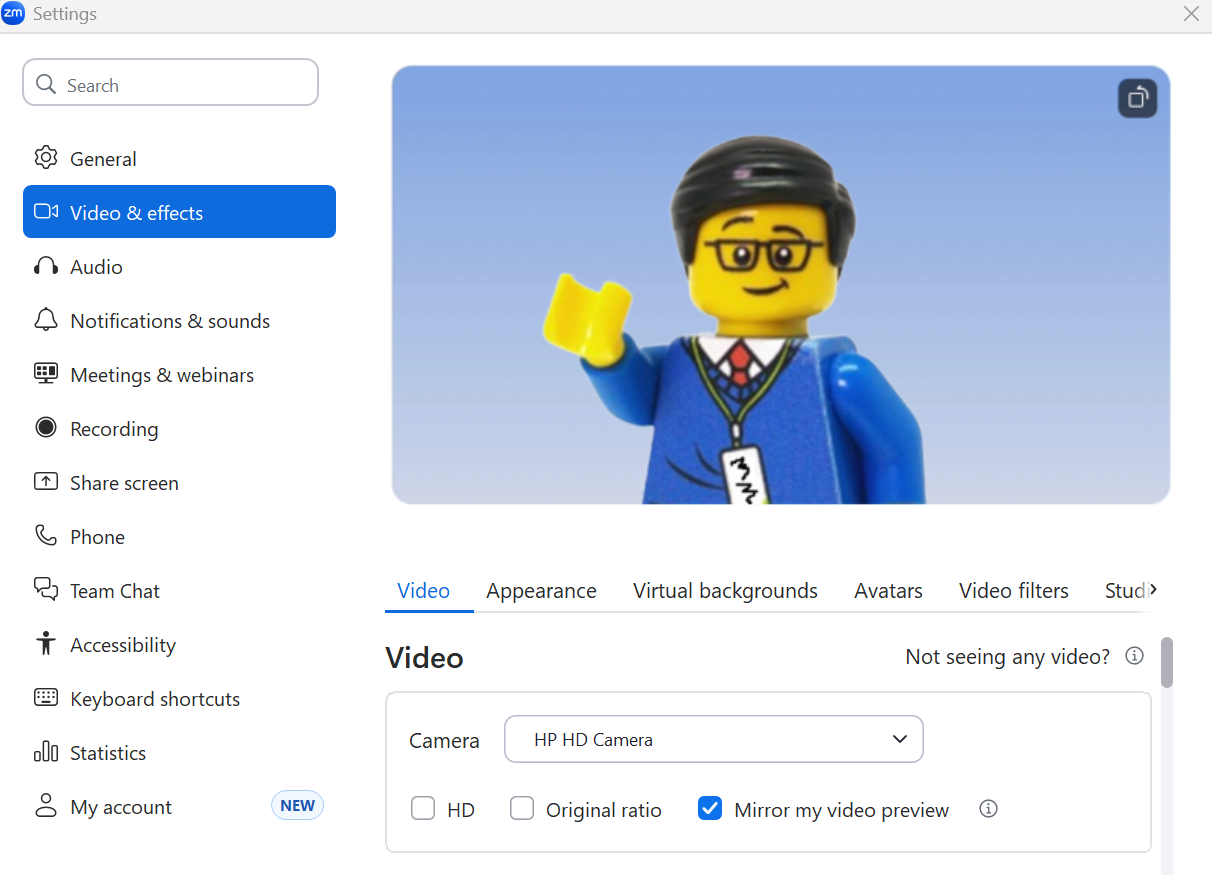
Task: Click the Not seeing any video? link
Action: [1007, 657]
